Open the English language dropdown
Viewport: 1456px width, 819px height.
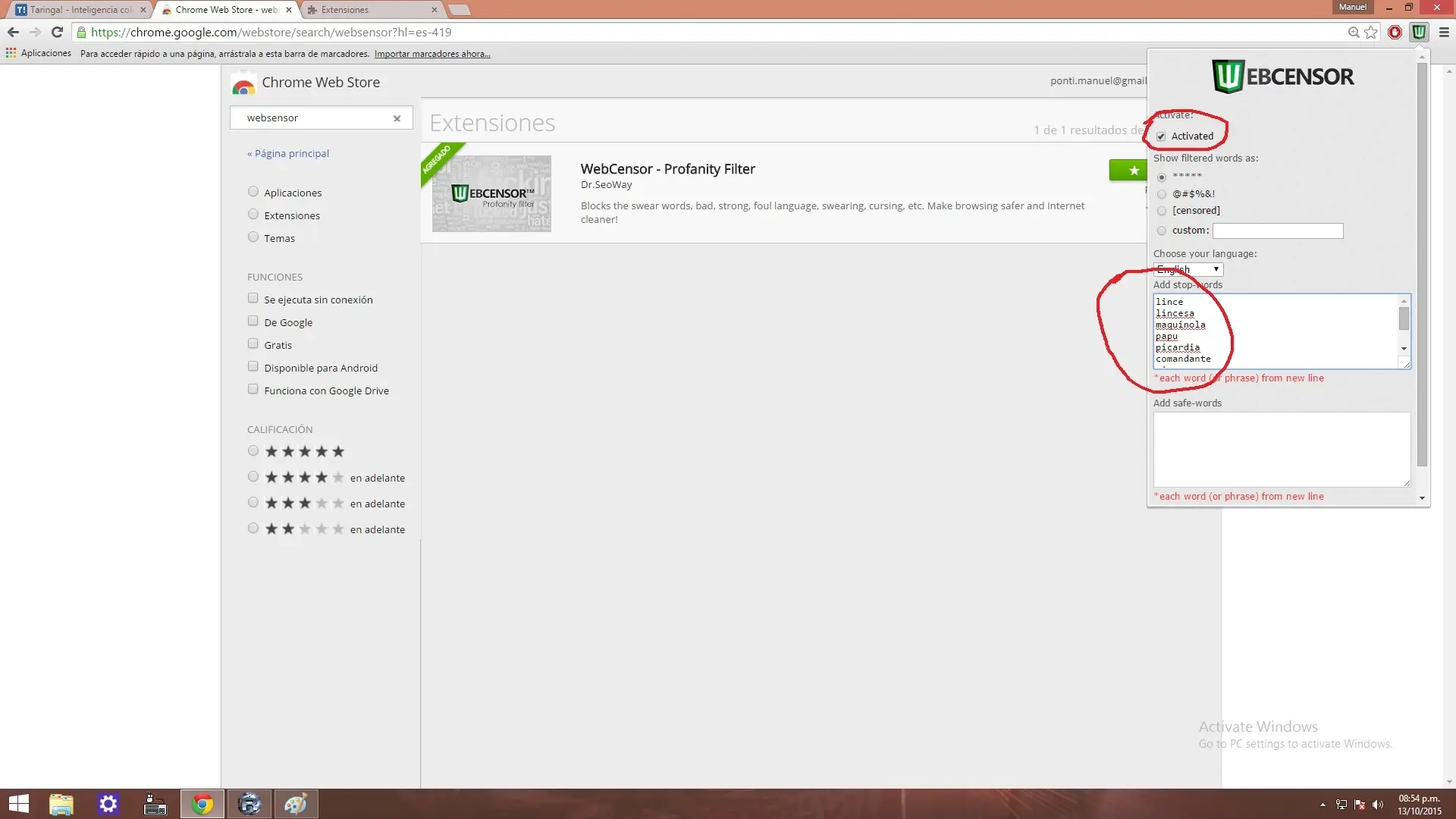(1188, 269)
